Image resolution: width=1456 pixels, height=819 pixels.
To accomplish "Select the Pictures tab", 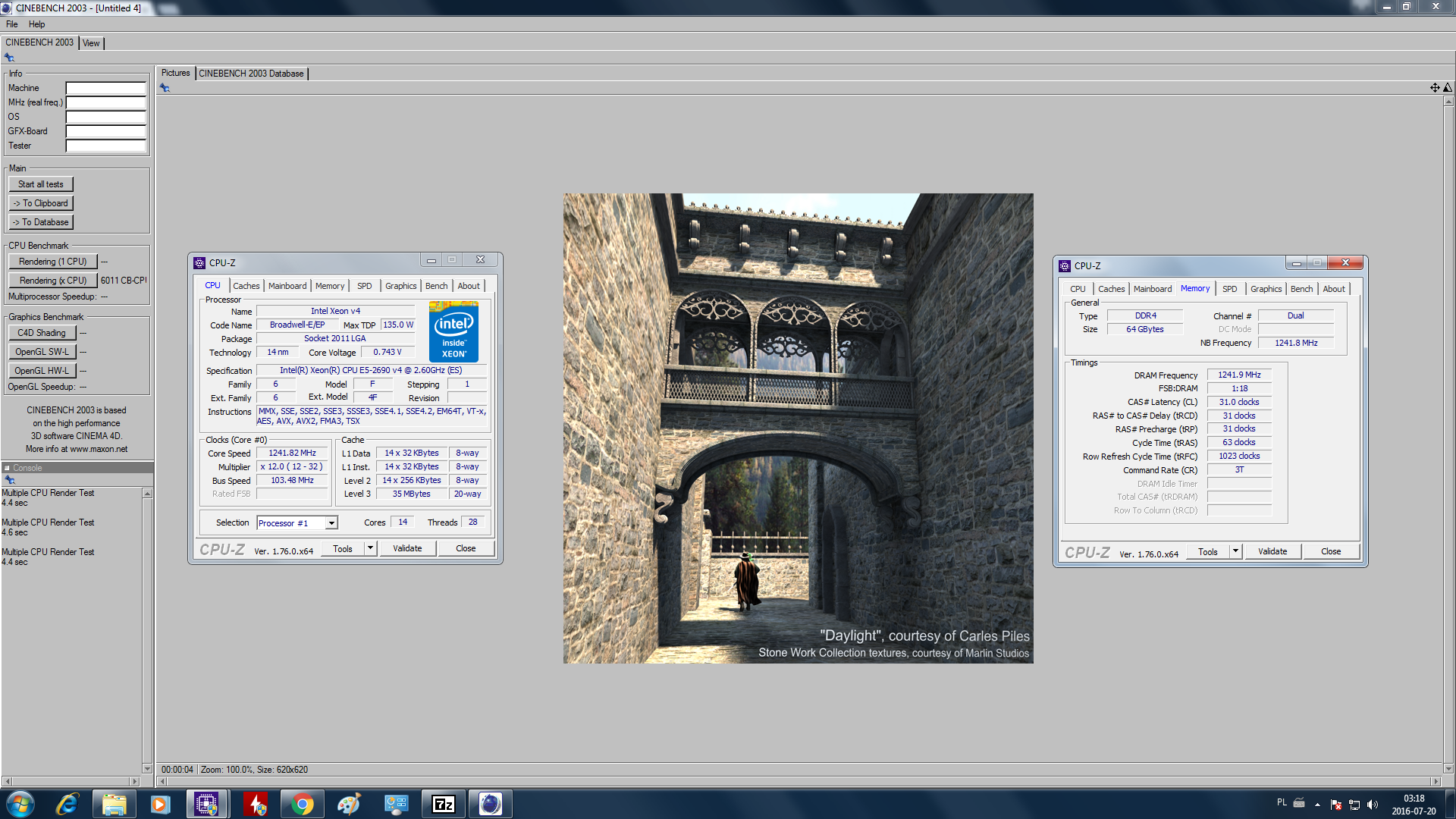I will tap(175, 73).
